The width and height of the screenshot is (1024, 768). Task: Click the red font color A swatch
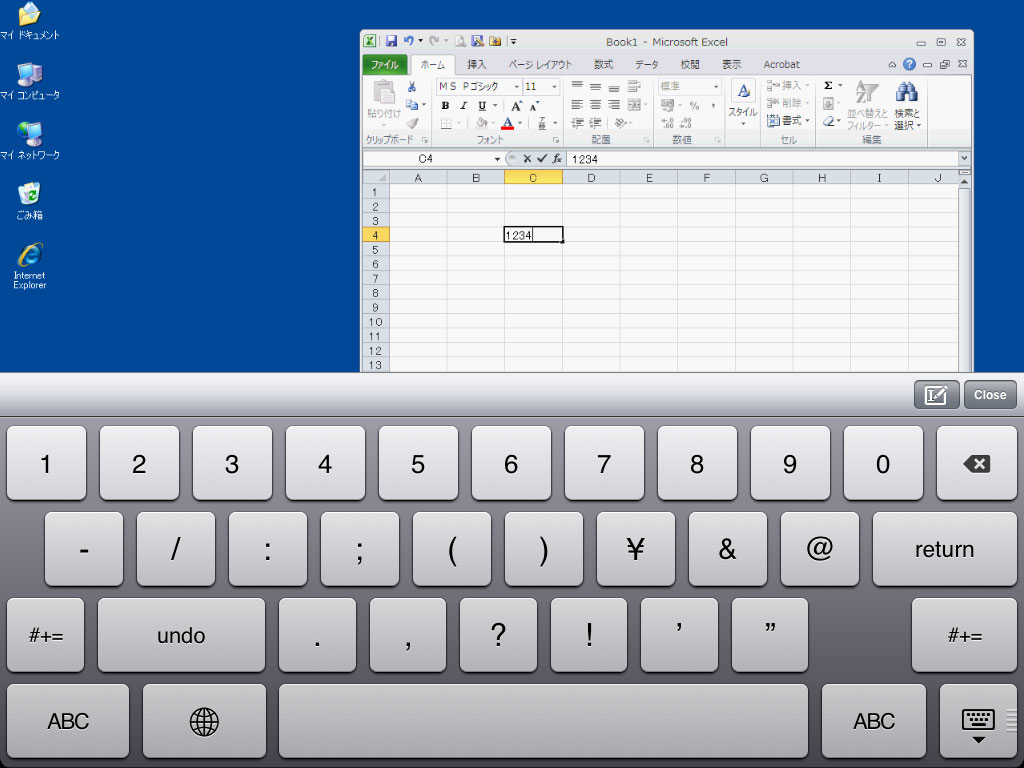click(x=507, y=123)
